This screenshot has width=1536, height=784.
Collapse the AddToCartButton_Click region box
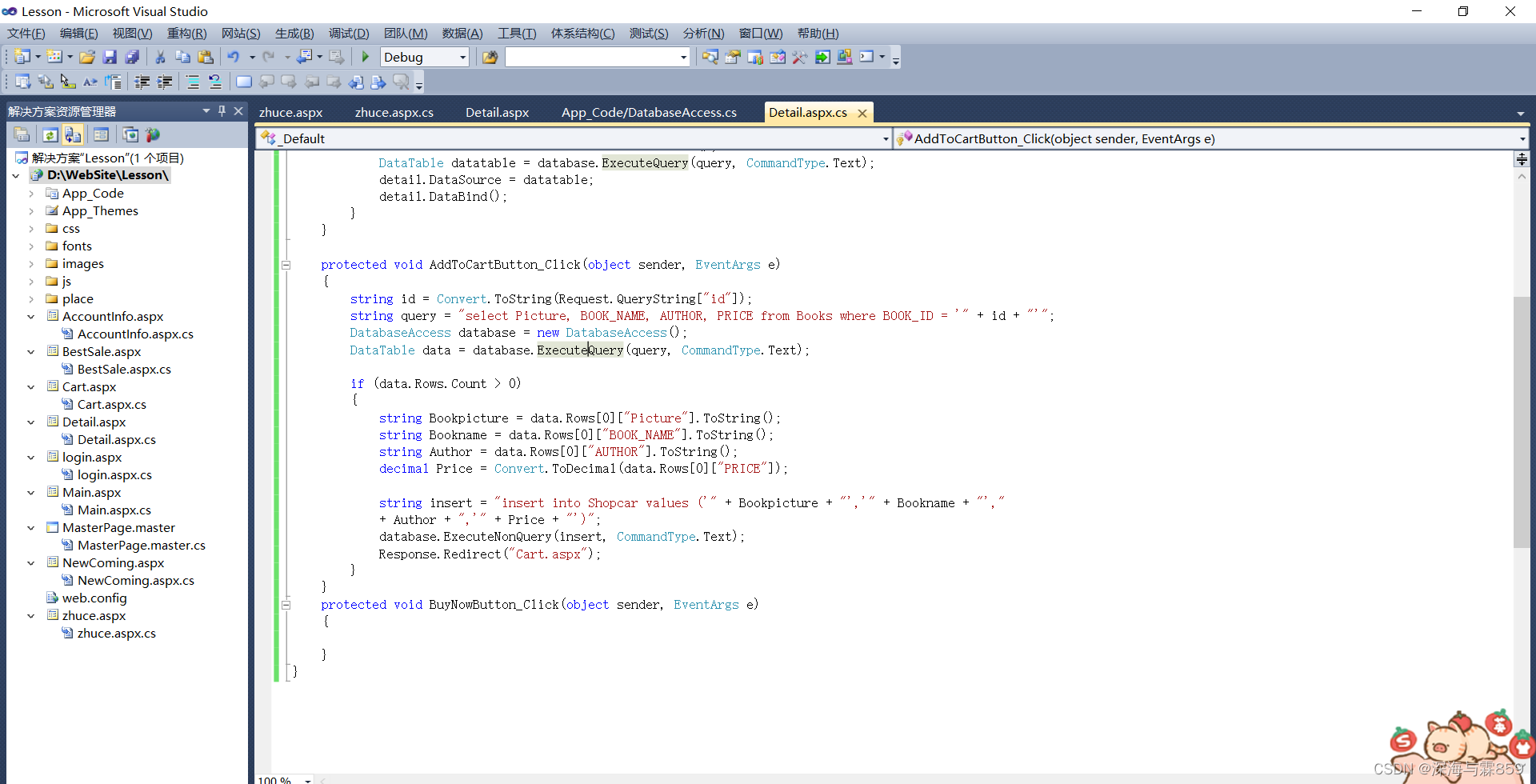pyautogui.click(x=286, y=265)
